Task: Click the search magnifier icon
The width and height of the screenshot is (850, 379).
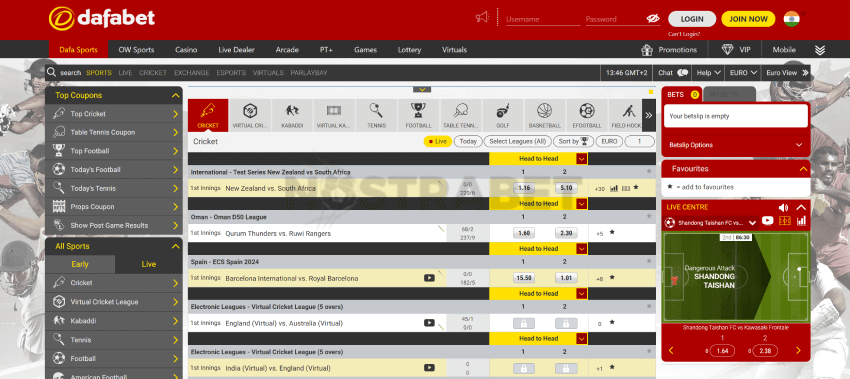Action: [51, 72]
